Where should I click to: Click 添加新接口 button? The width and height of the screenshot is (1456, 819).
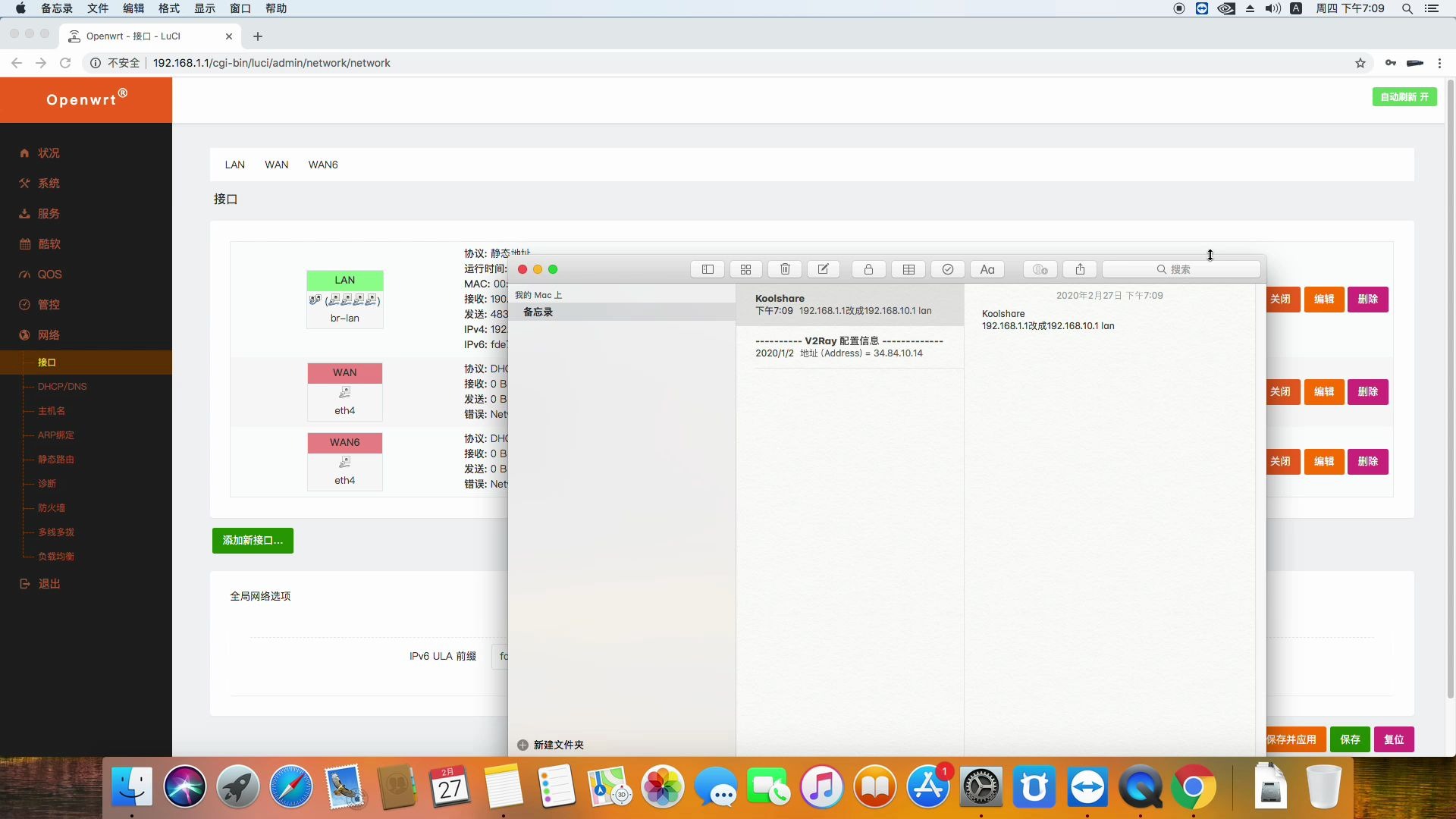[x=253, y=541]
